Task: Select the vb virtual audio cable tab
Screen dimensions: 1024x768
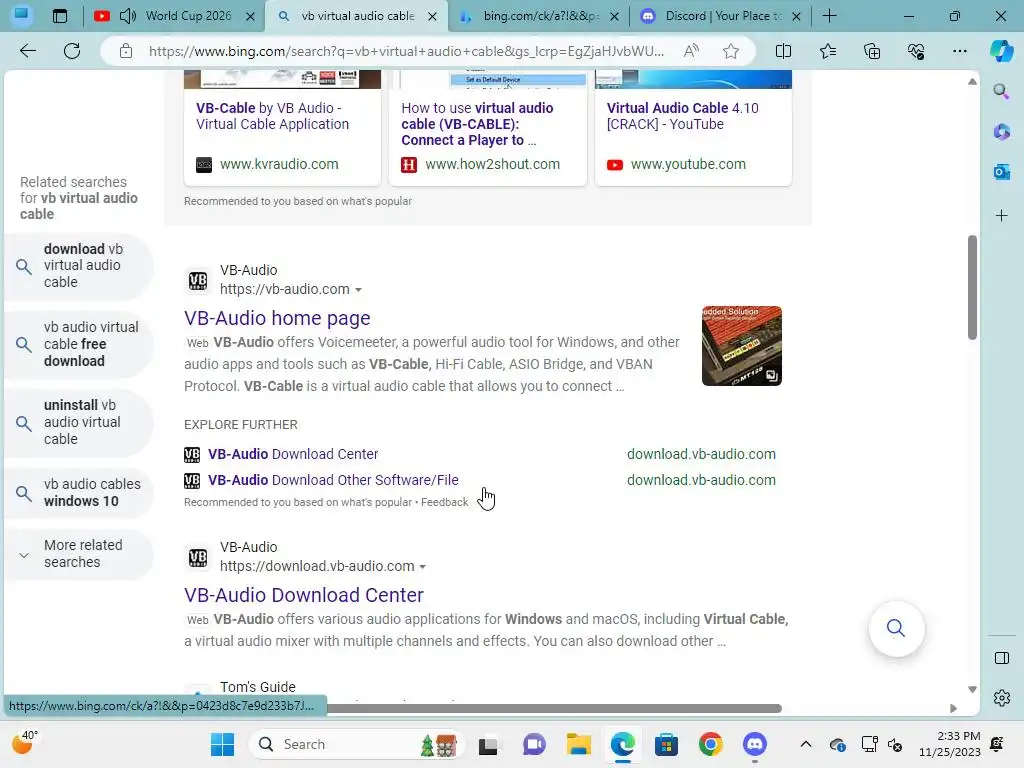Action: (357, 16)
